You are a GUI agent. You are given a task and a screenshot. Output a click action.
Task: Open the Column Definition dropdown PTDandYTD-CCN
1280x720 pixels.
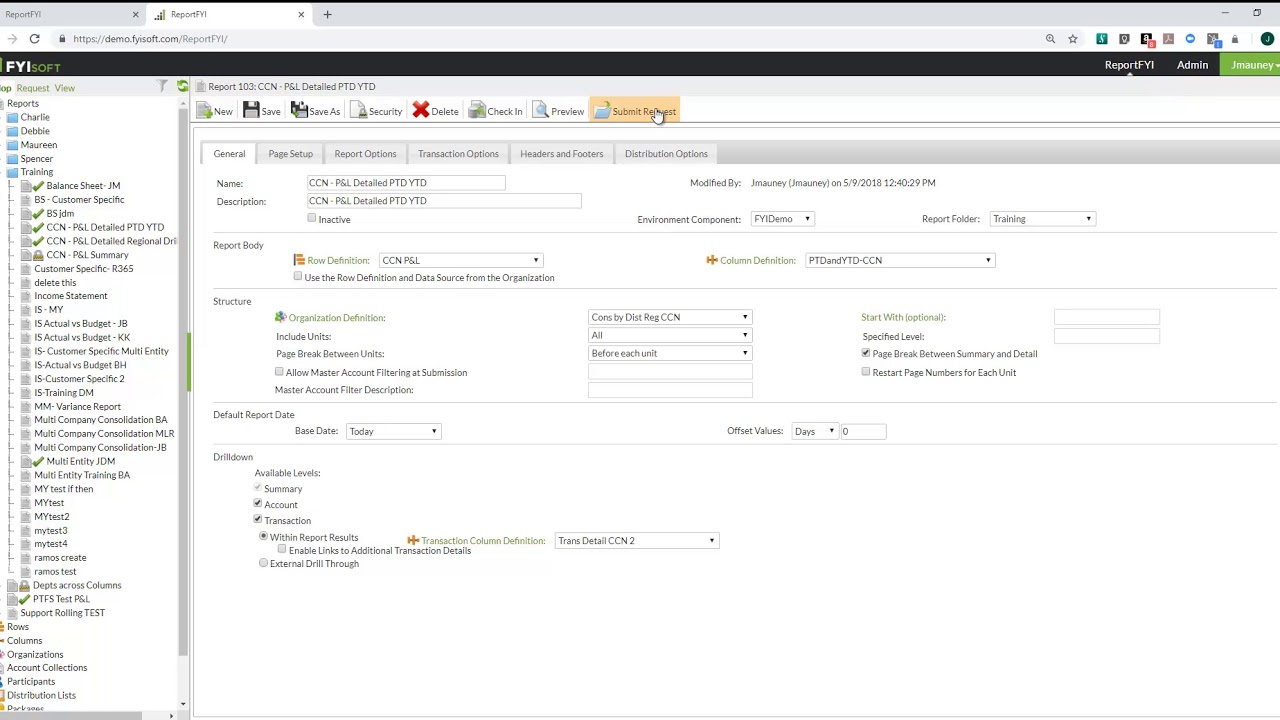[900, 260]
